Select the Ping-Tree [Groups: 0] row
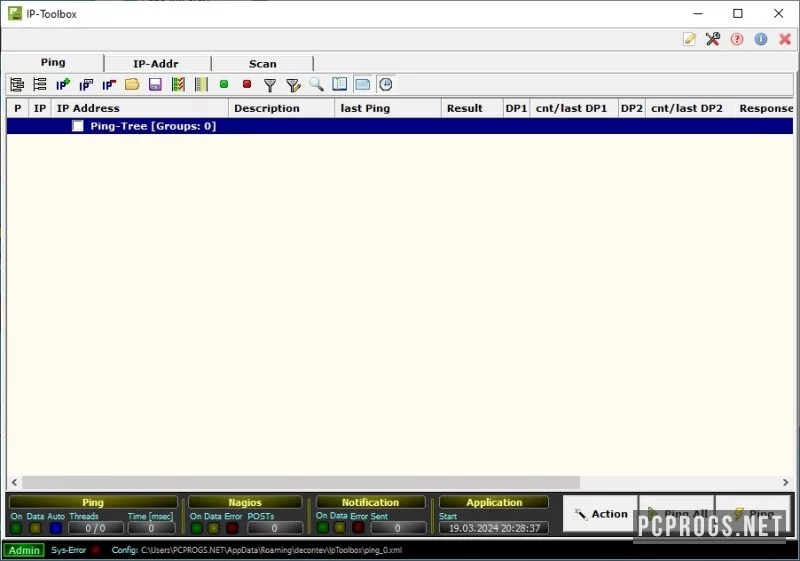The image size is (800, 561). pos(400,126)
